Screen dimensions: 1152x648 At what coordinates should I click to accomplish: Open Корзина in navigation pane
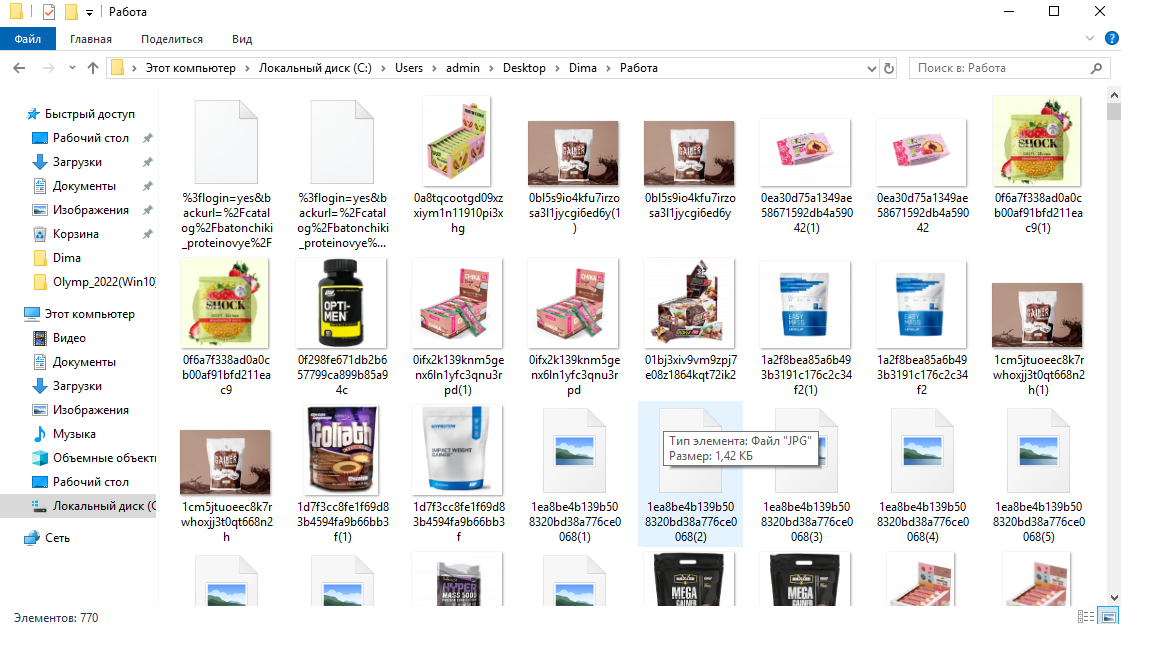(x=75, y=234)
